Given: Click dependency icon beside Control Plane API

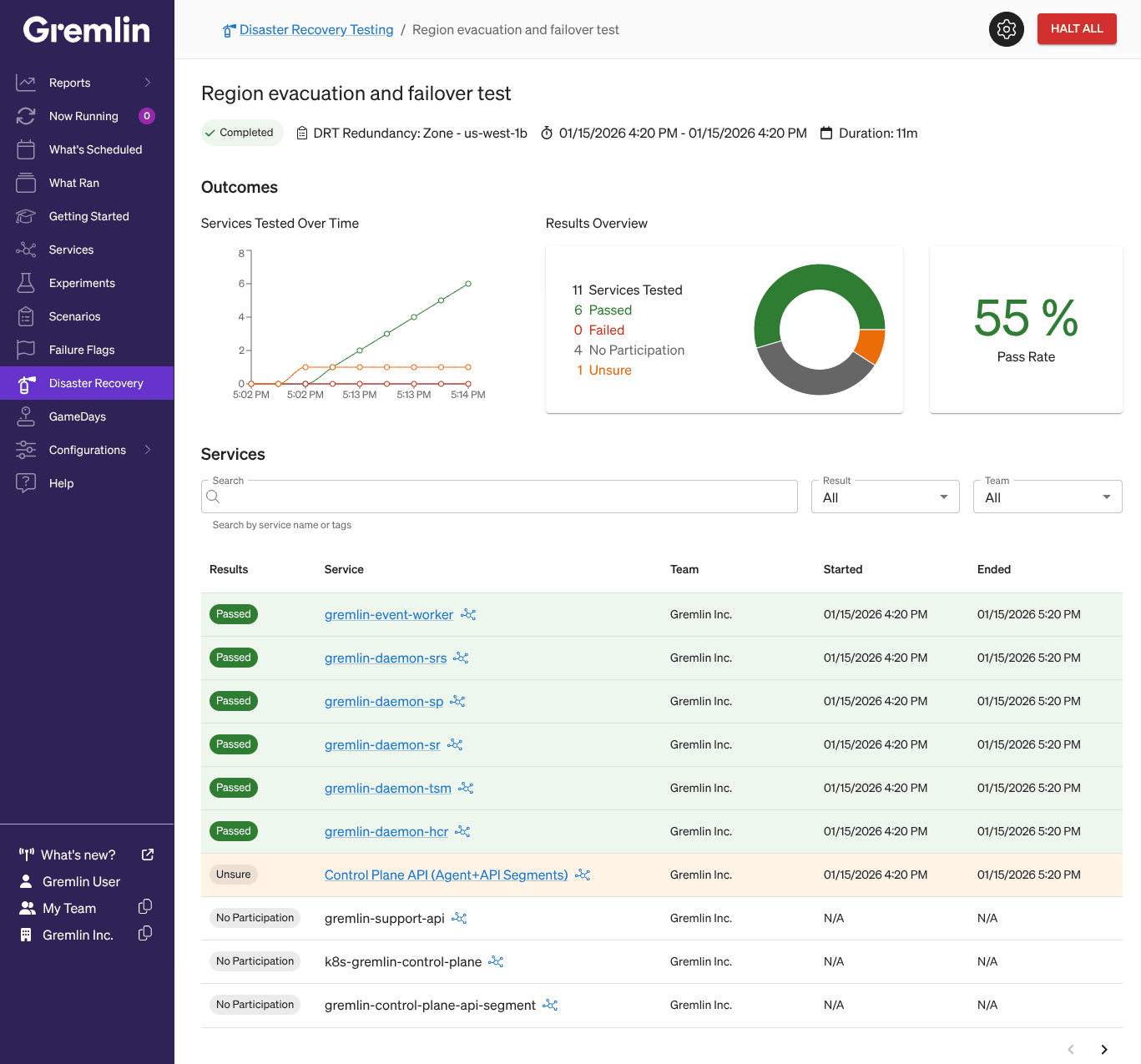Looking at the screenshot, I should (583, 875).
